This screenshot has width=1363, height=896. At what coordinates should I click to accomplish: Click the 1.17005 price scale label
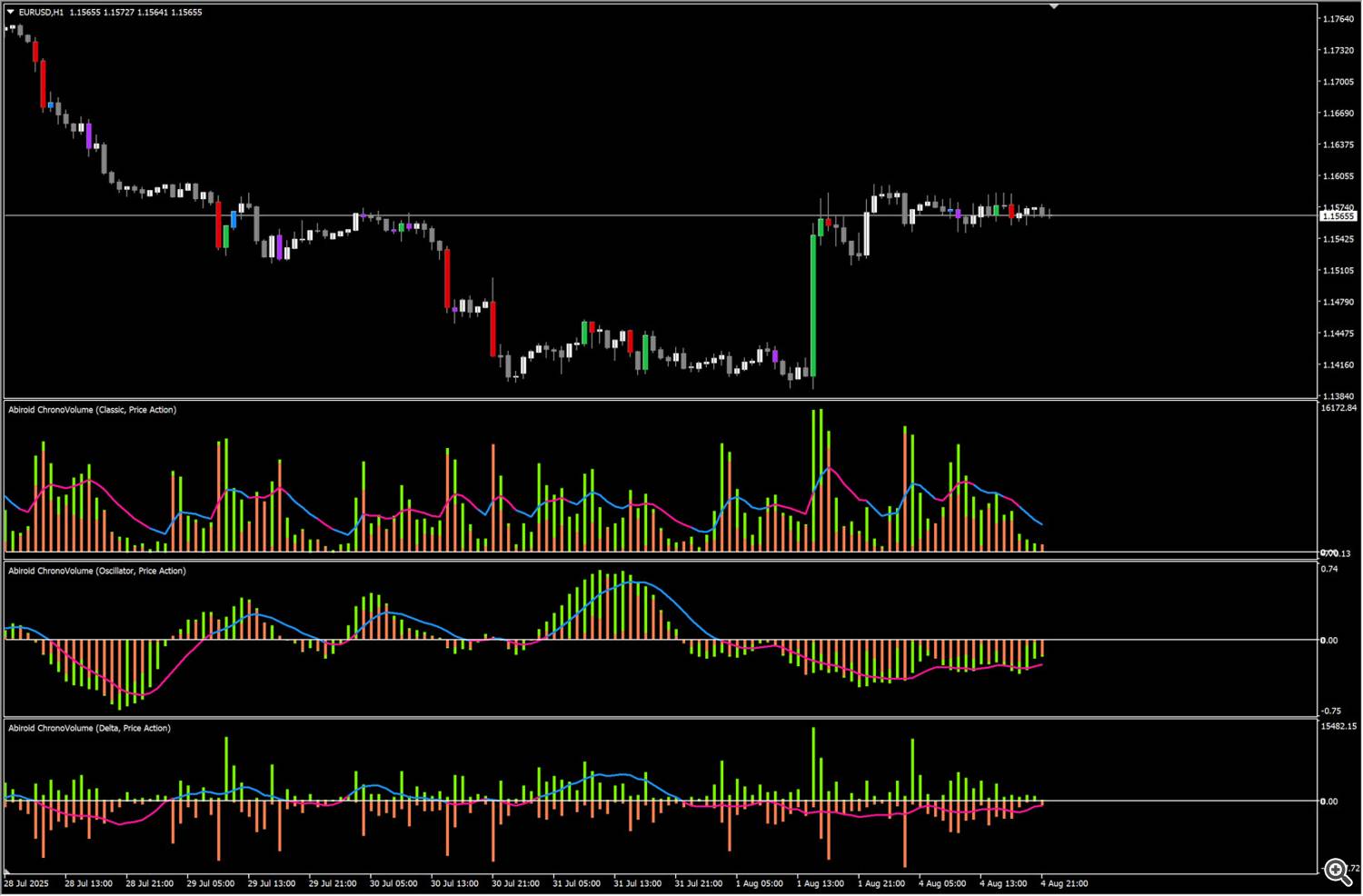(1338, 82)
